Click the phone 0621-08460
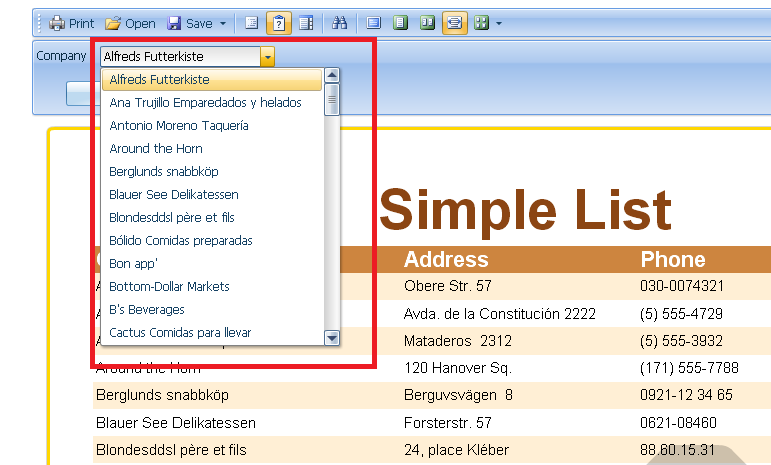771x465 pixels. [x=679, y=423]
